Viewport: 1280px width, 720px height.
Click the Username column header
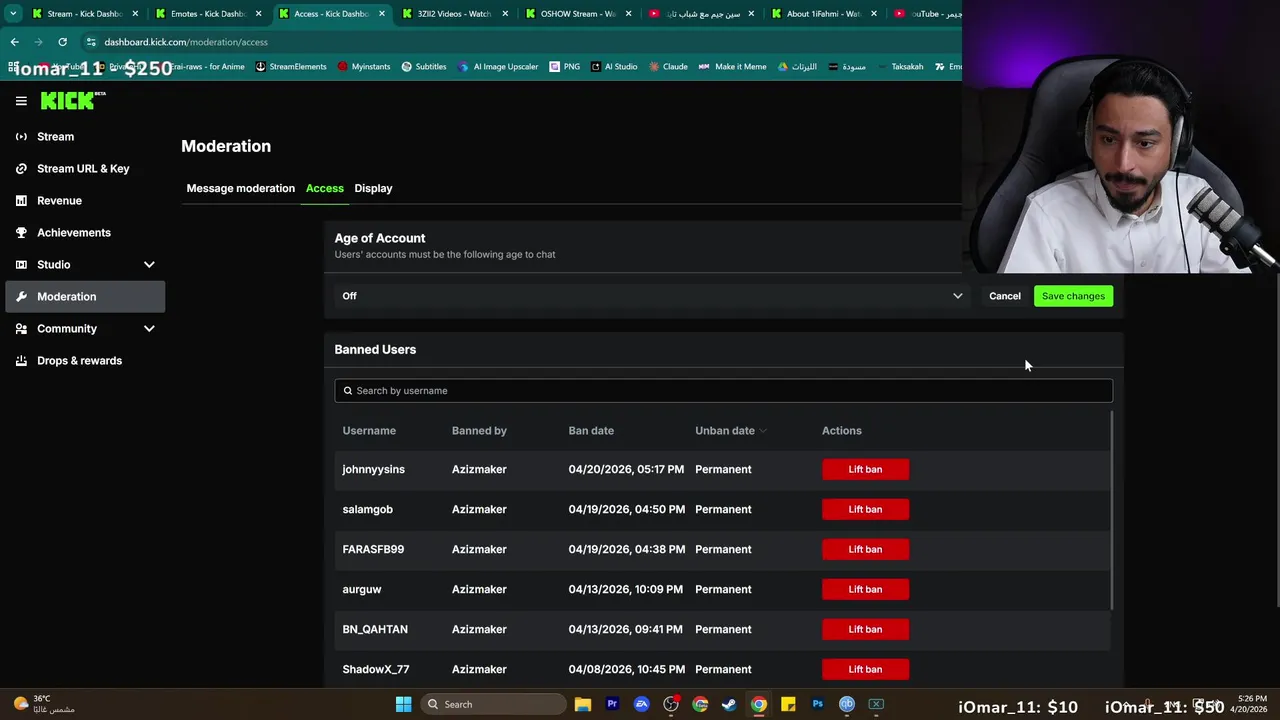tap(369, 430)
